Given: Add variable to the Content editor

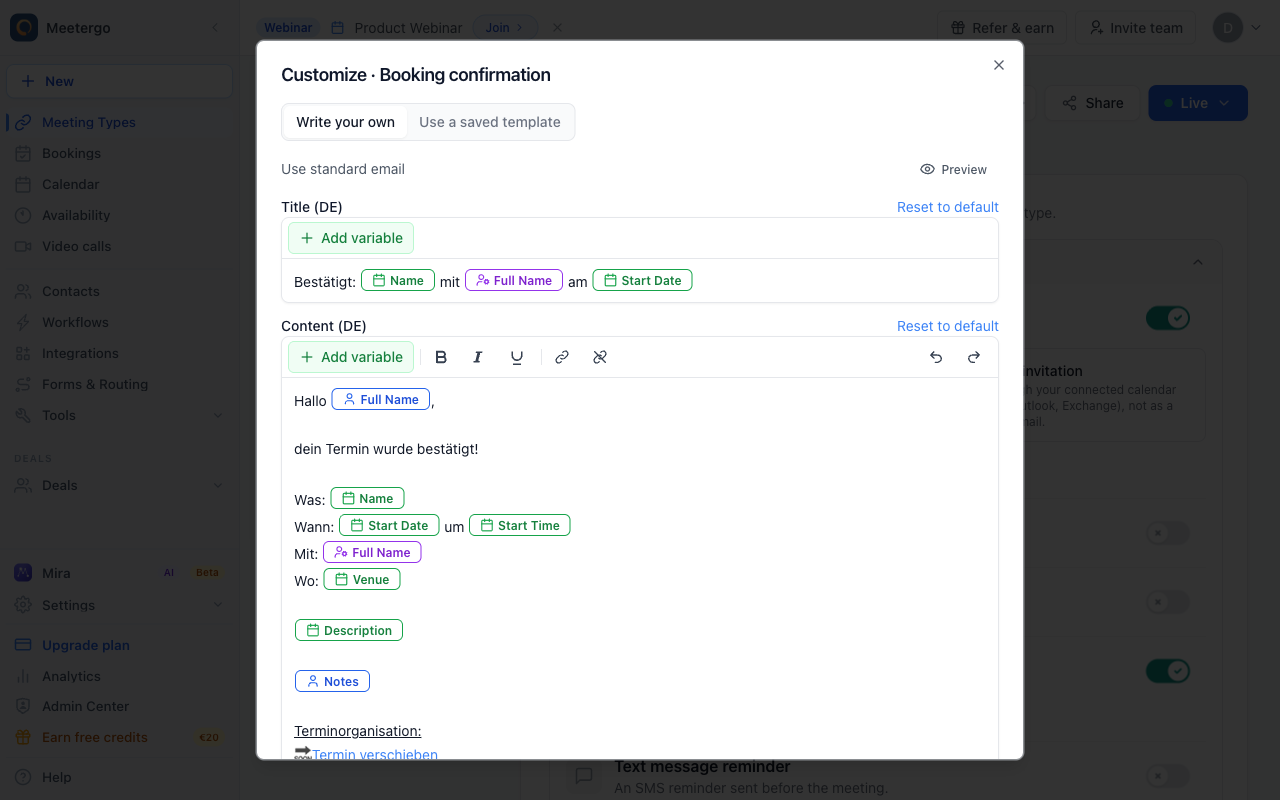Looking at the screenshot, I should [351, 357].
